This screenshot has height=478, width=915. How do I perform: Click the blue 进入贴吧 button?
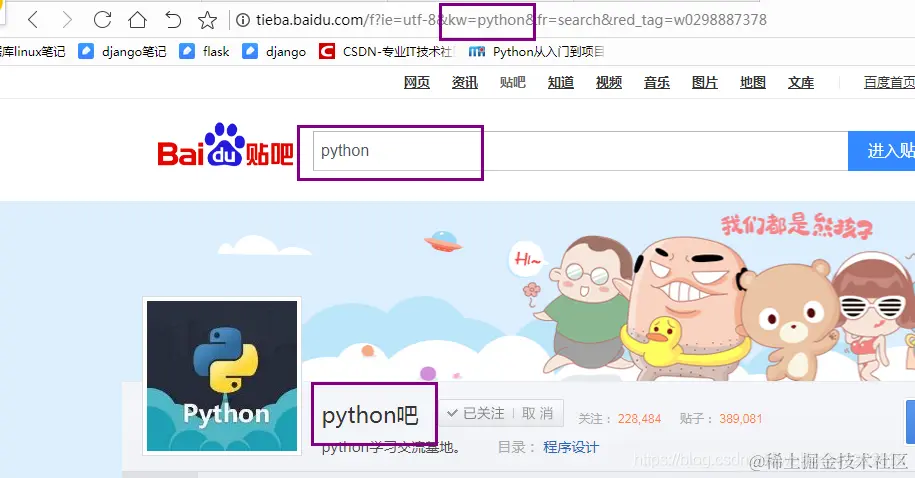[881, 151]
